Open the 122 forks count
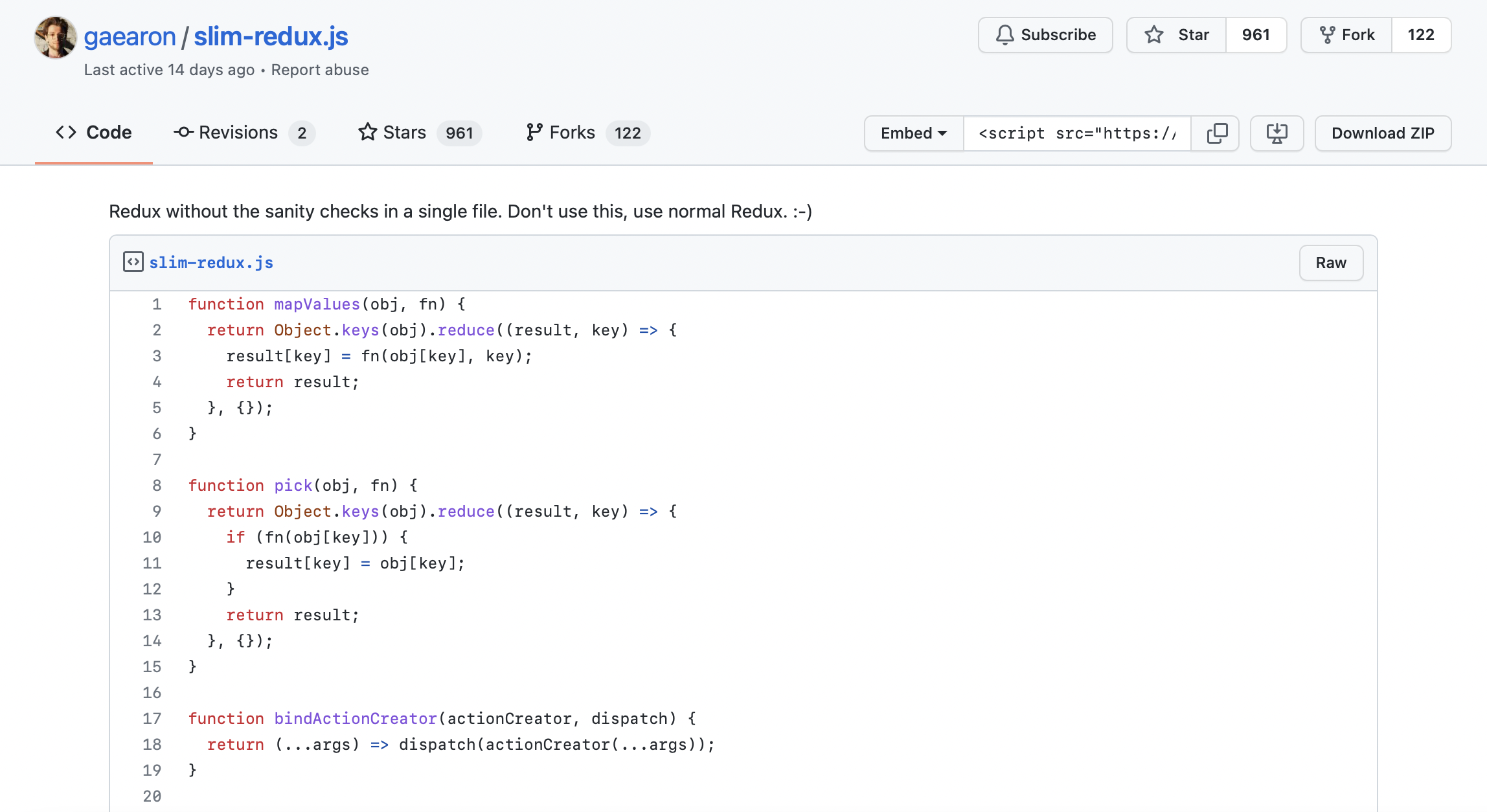Viewport: 1487px width, 812px height. click(1421, 35)
